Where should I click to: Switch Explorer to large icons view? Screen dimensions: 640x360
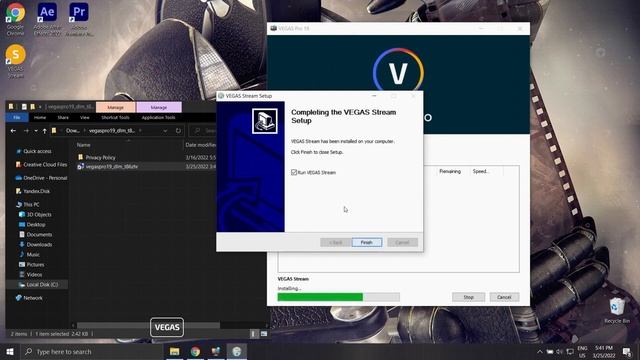[264, 334]
